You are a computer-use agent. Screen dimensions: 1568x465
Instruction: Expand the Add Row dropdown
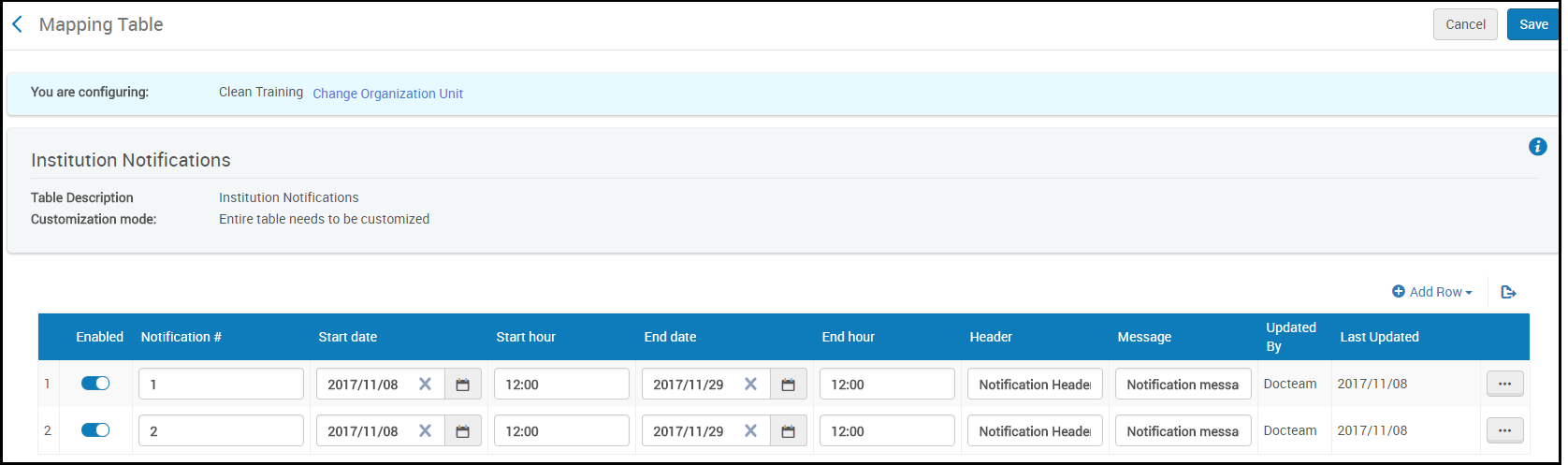tap(1432, 292)
